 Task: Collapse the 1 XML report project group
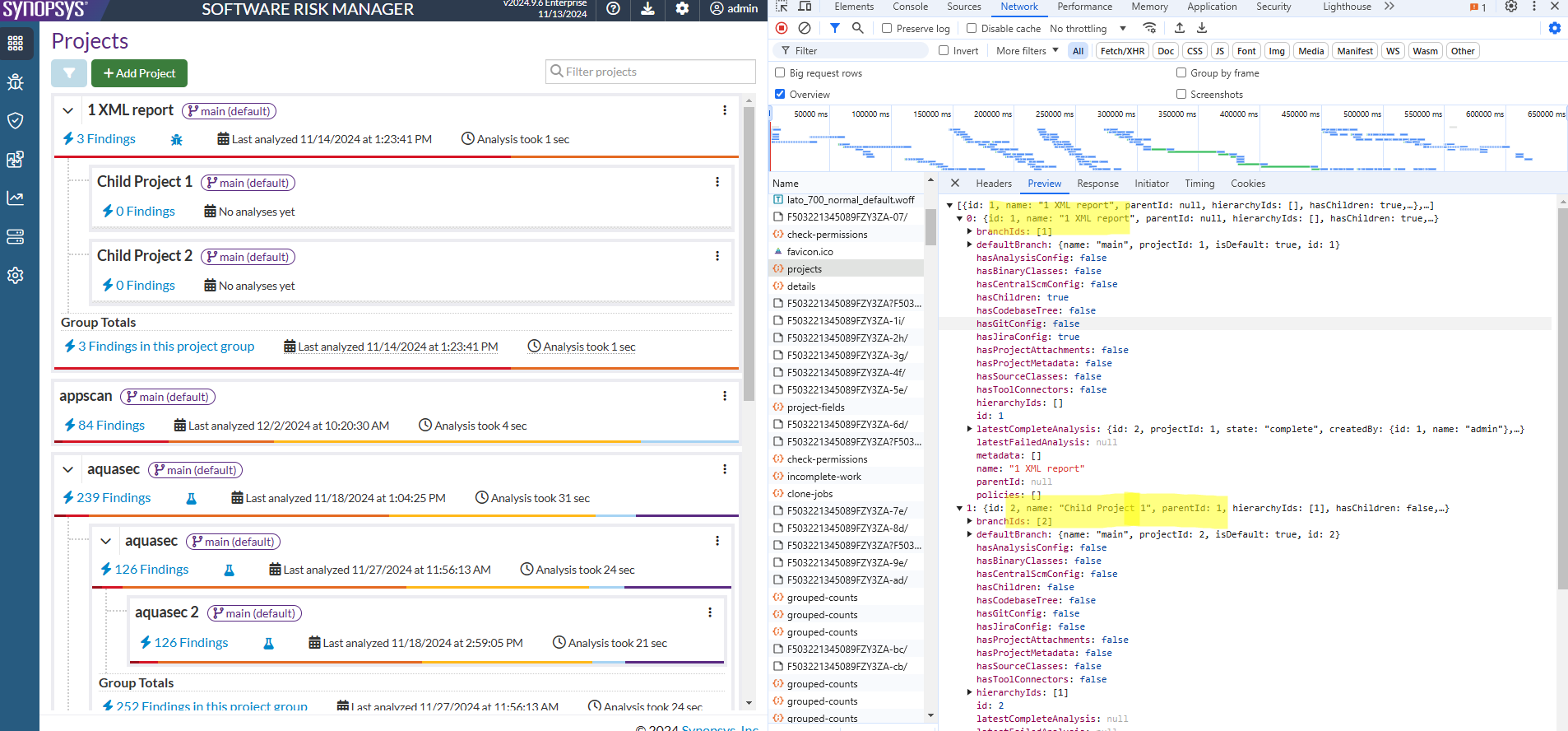pyautogui.click(x=68, y=110)
